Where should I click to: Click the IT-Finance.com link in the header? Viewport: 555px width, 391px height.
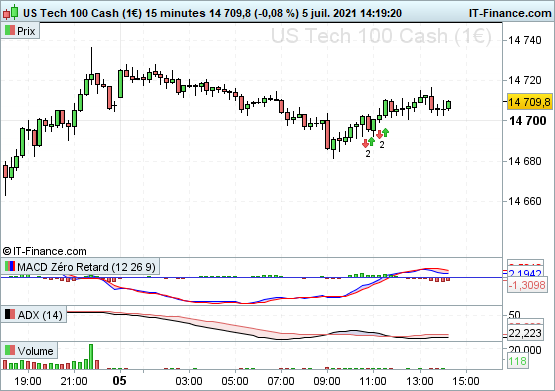tap(510, 13)
